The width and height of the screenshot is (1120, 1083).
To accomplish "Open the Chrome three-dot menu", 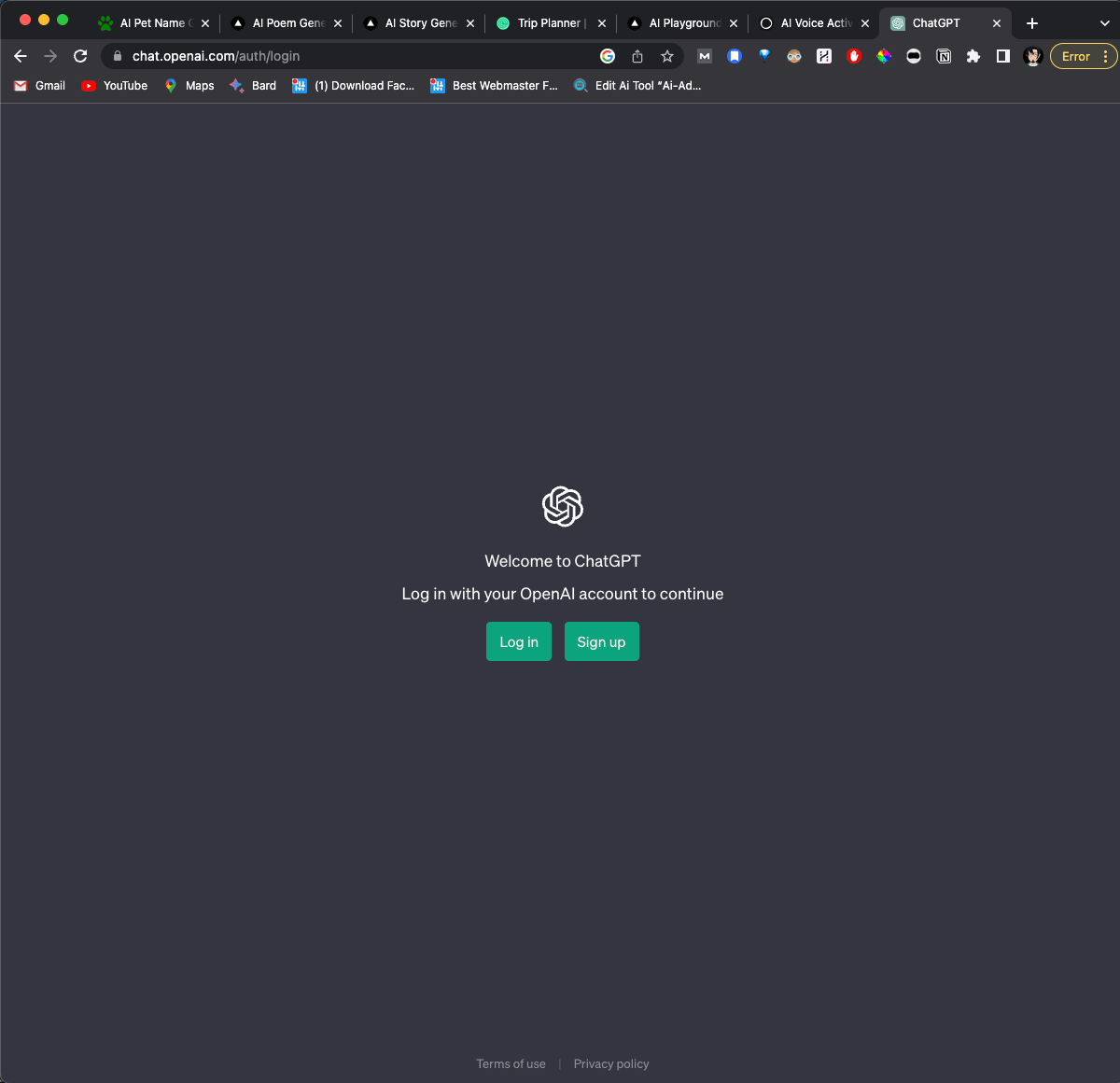I will click(x=1106, y=56).
